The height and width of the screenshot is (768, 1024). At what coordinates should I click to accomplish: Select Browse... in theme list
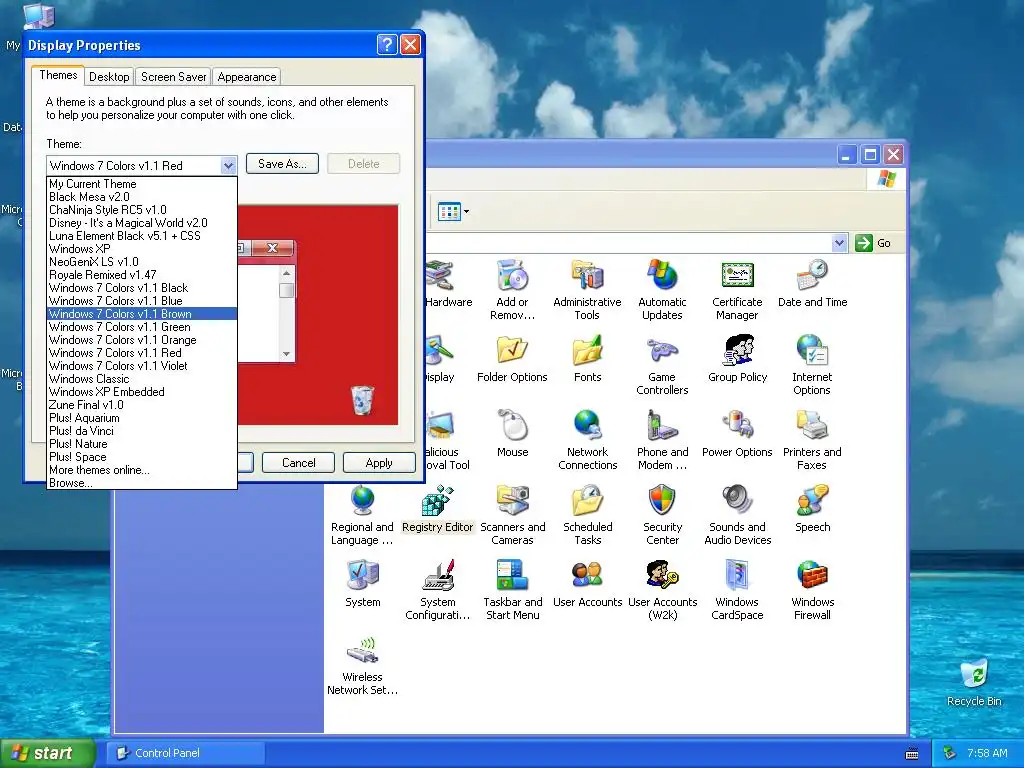tap(142, 483)
